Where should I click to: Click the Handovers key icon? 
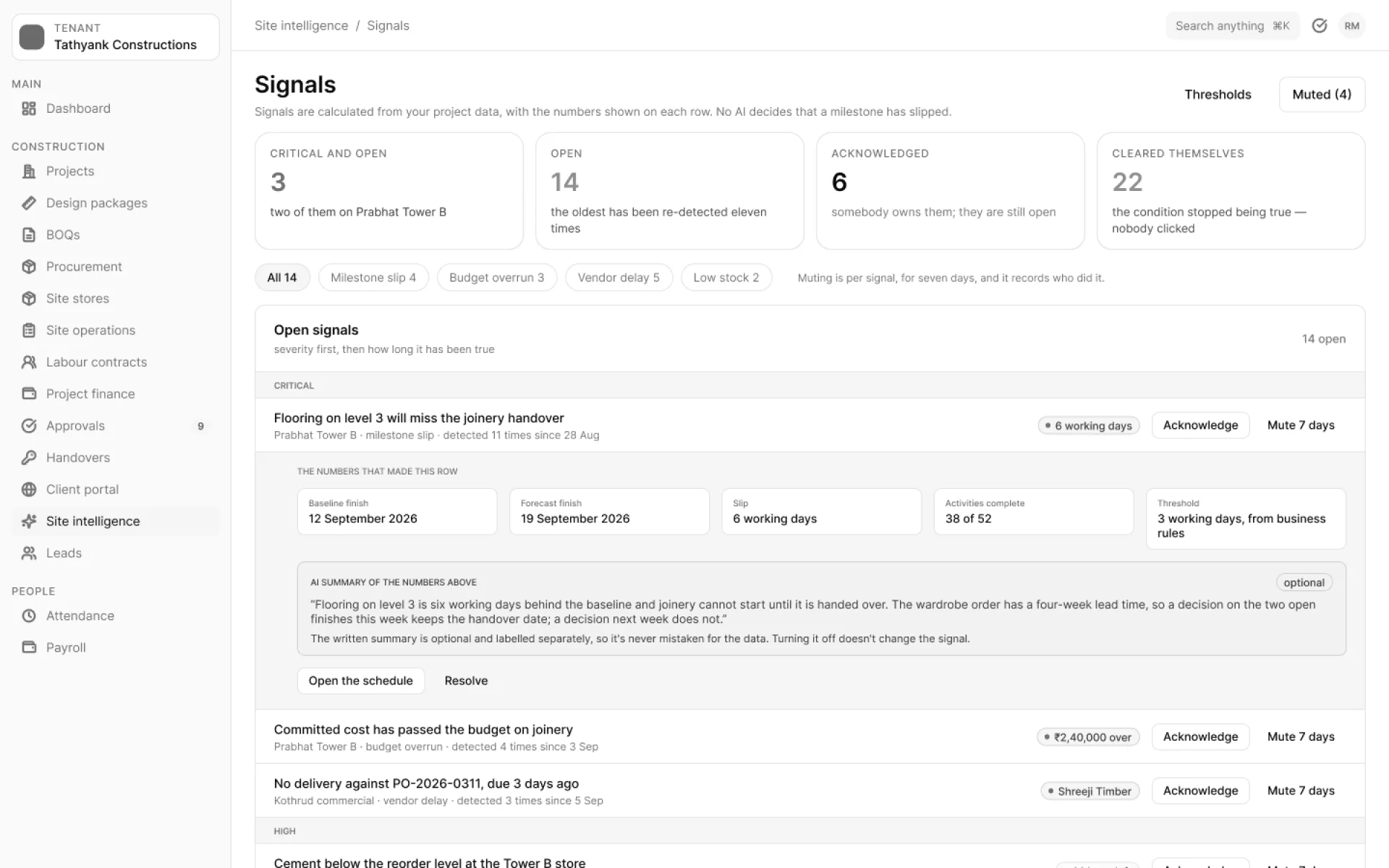pyautogui.click(x=29, y=458)
